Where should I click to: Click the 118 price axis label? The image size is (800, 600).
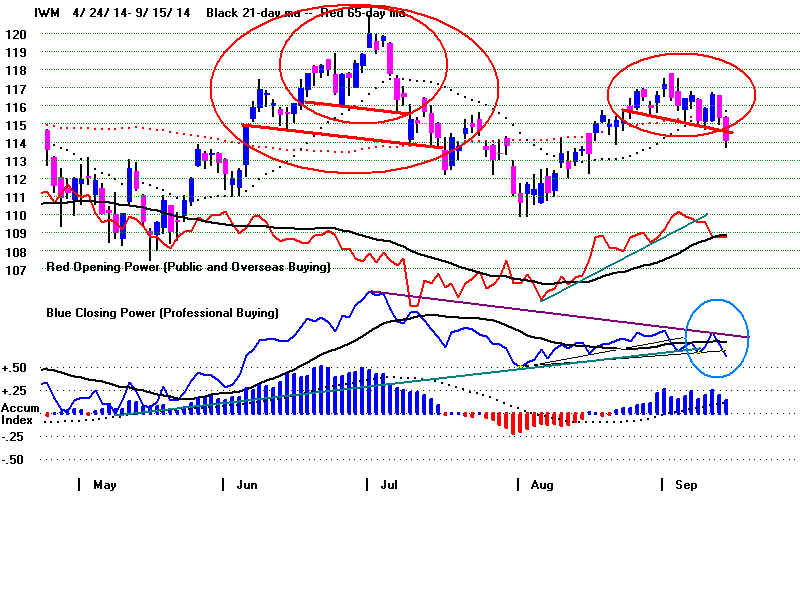pos(15,70)
